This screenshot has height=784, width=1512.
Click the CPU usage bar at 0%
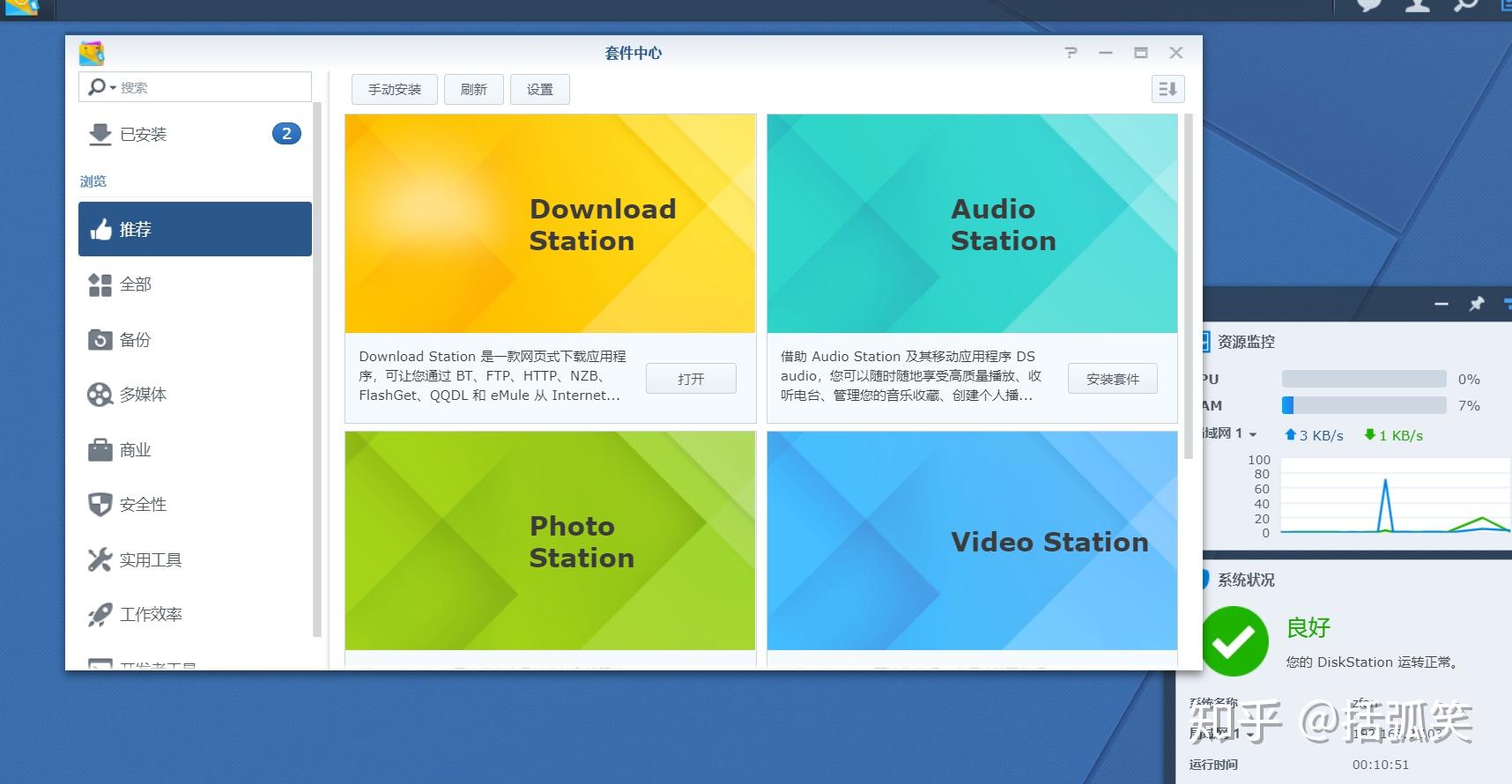(x=1364, y=379)
